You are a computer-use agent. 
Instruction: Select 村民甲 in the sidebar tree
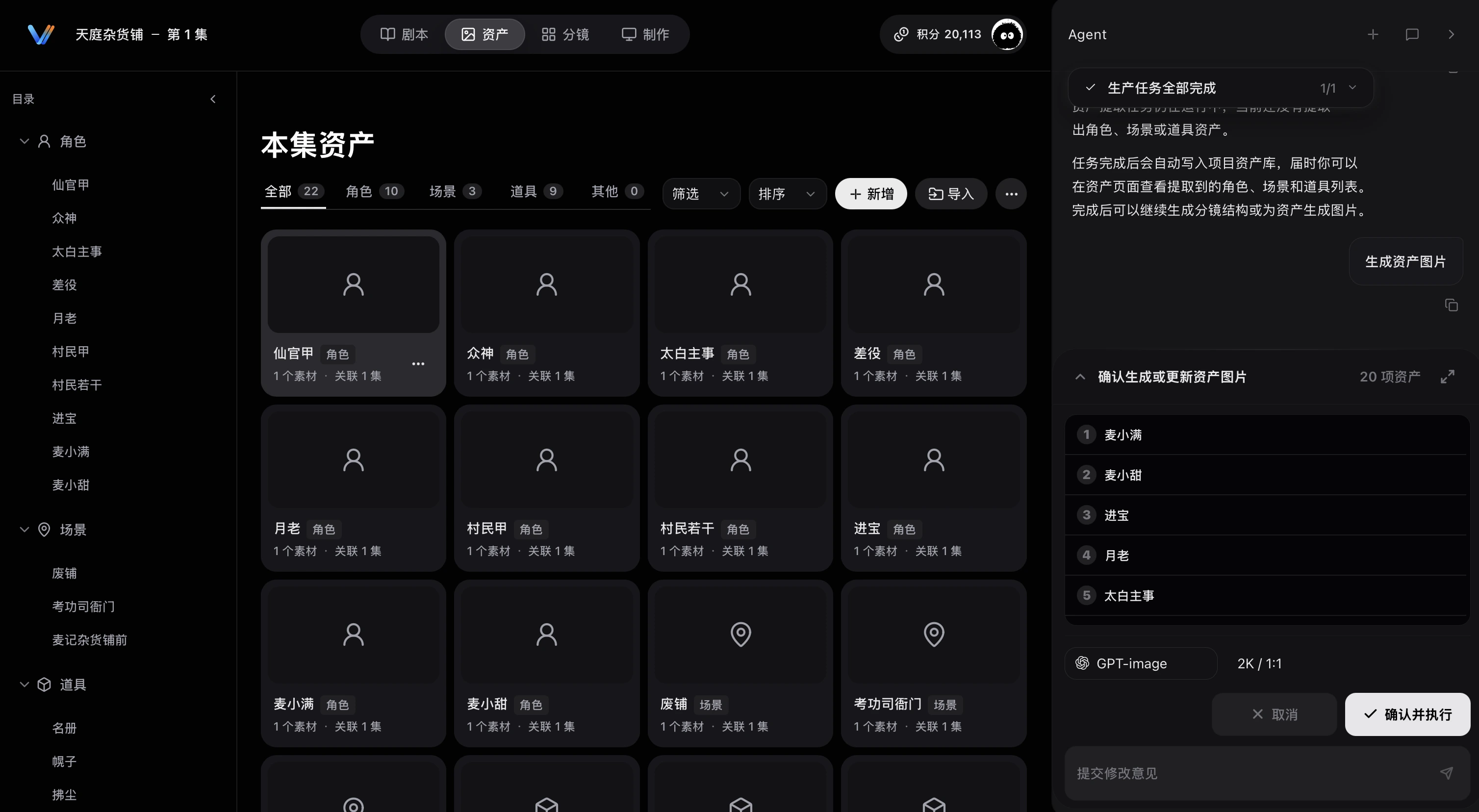tap(71, 352)
